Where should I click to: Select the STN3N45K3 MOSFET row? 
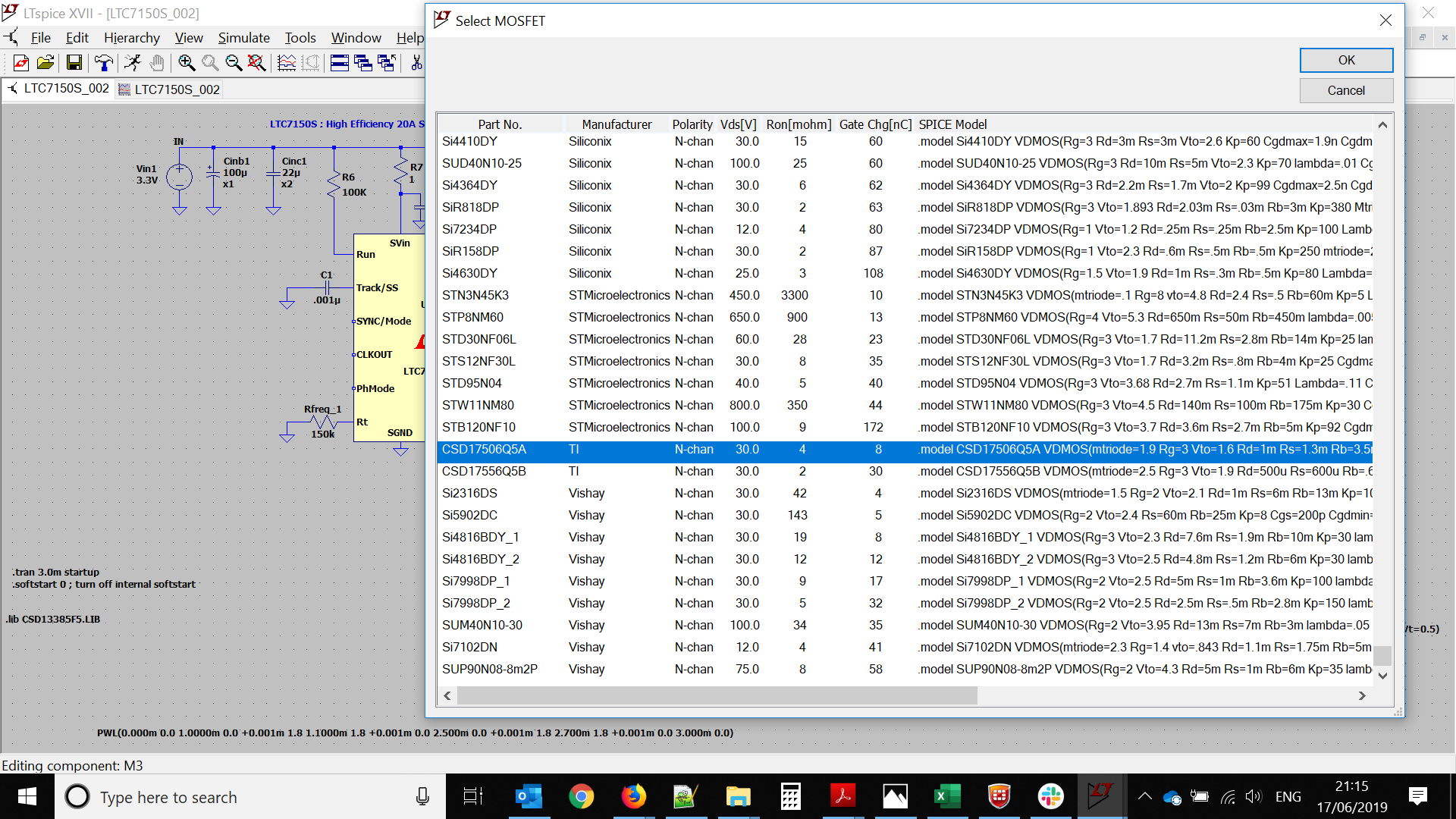point(905,296)
